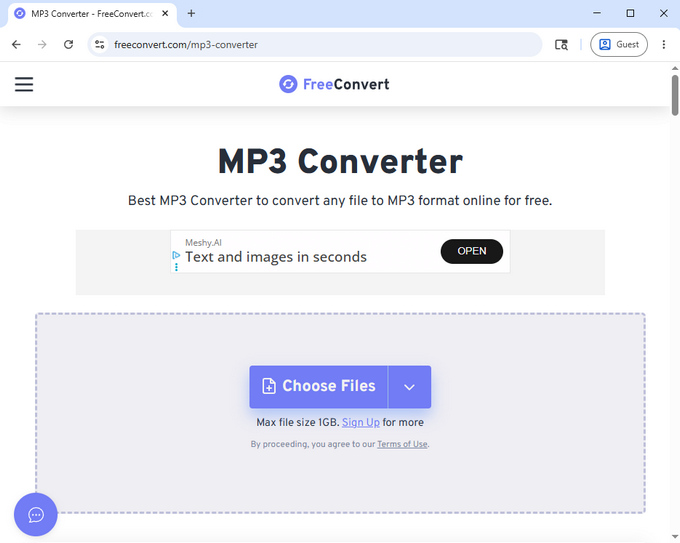The width and height of the screenshot is (680, 543).
Task: Click the page vertical scrollbar thumb
Action: 675,95
